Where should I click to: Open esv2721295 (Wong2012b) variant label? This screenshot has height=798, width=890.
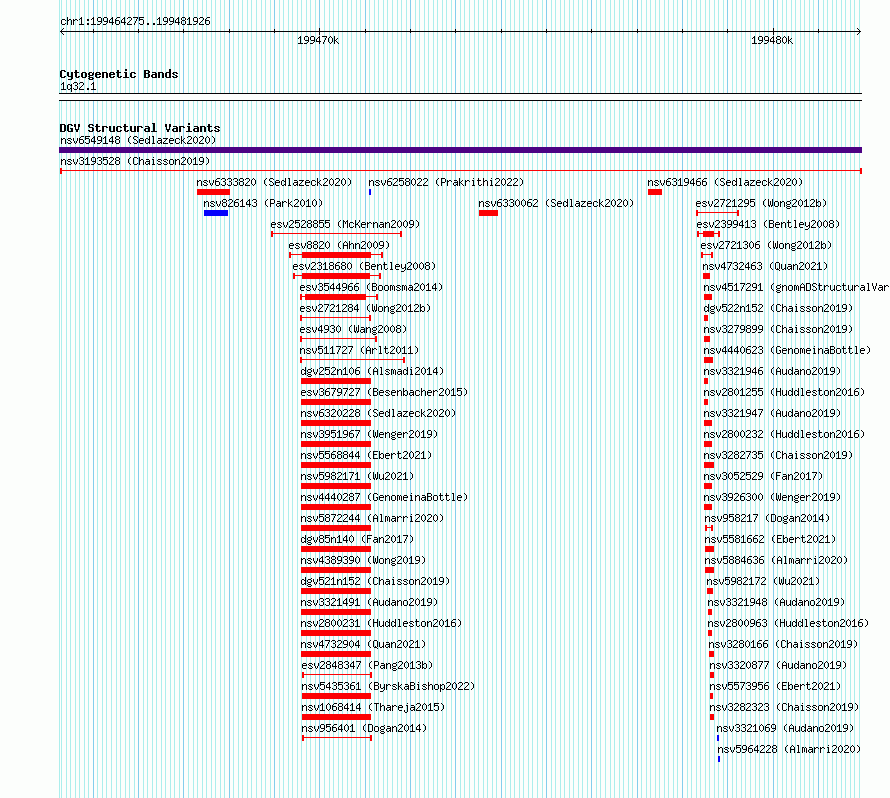point(761,203)
